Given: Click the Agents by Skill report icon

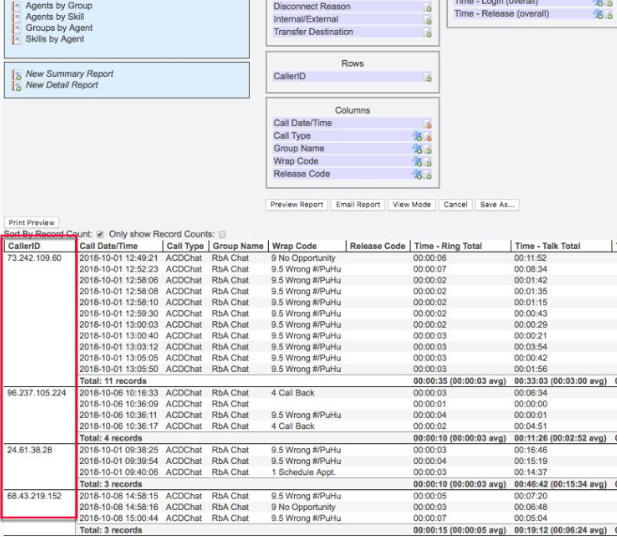Looking at the screenshot, I should click(16, 18).
